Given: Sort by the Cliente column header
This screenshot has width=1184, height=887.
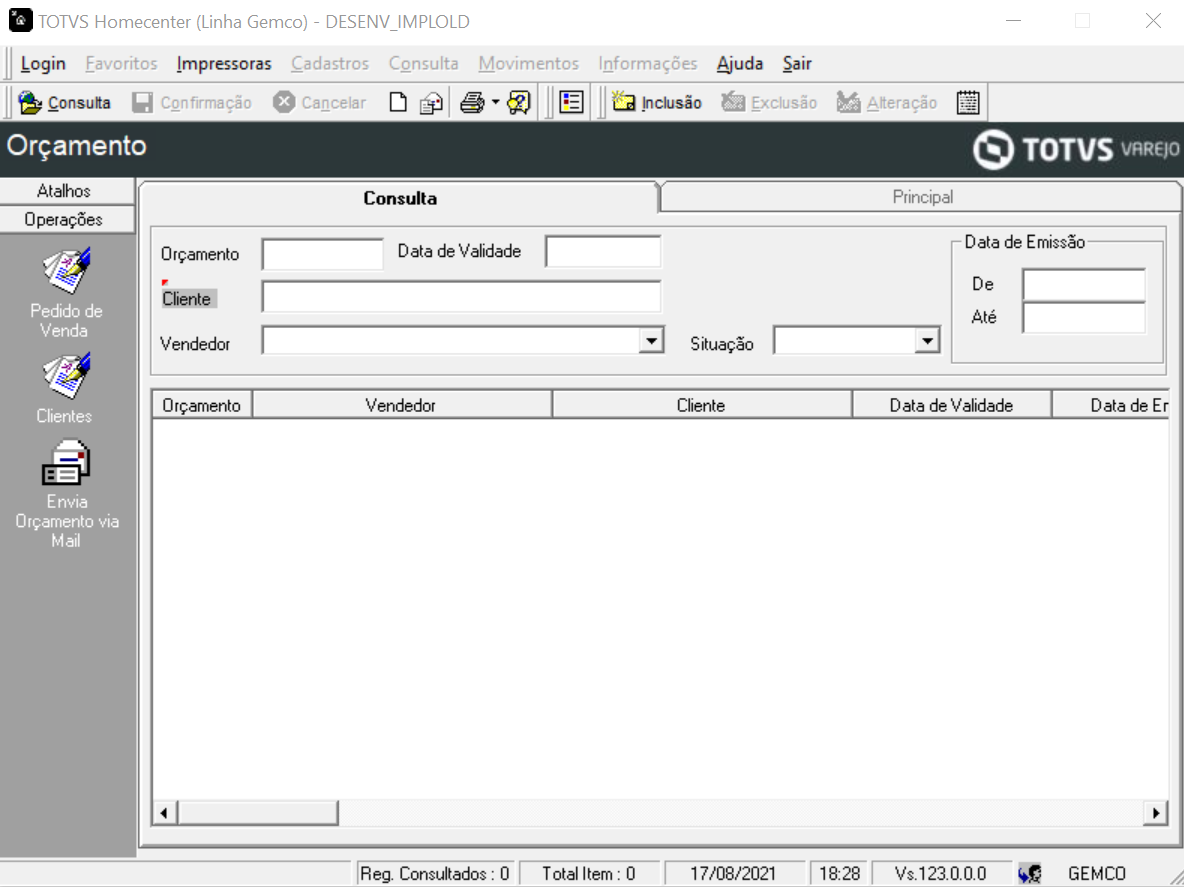Looking at the screenshot, I should (x=701, y=405).
